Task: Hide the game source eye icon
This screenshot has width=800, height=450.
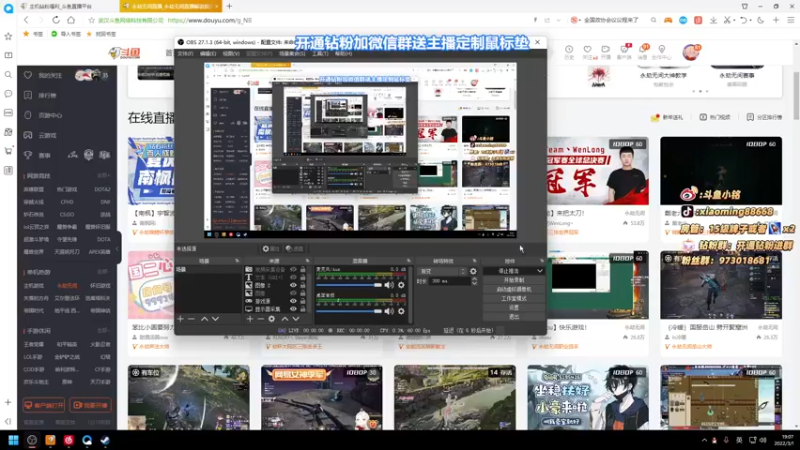Action: [293, 301]
